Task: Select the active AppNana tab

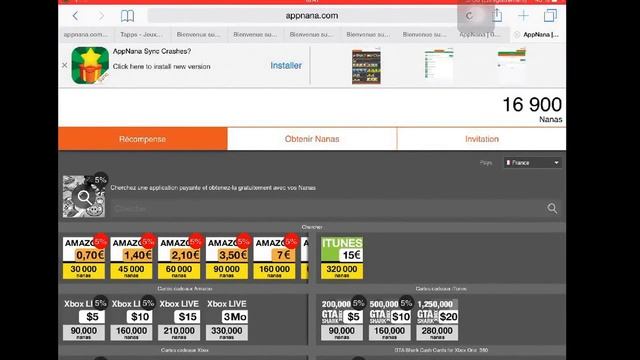Action: click(x=538, y=35)
